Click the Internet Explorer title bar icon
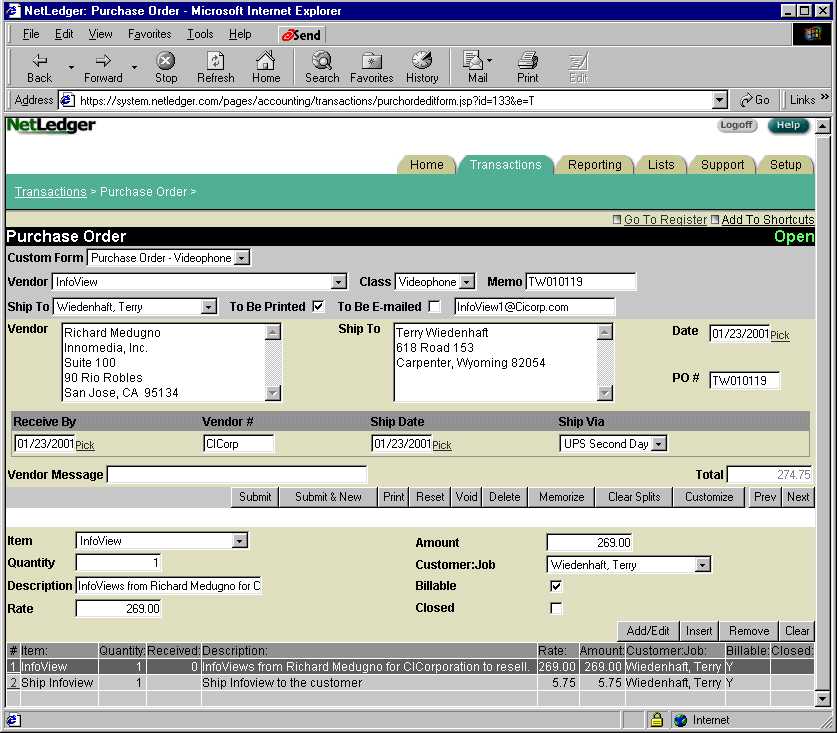The image size is (837, 733). tap(13, 11)
